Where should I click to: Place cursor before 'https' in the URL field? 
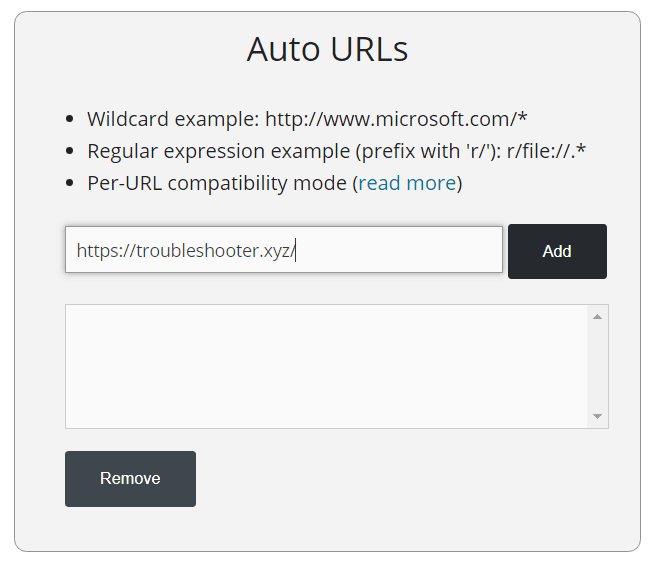77,251
